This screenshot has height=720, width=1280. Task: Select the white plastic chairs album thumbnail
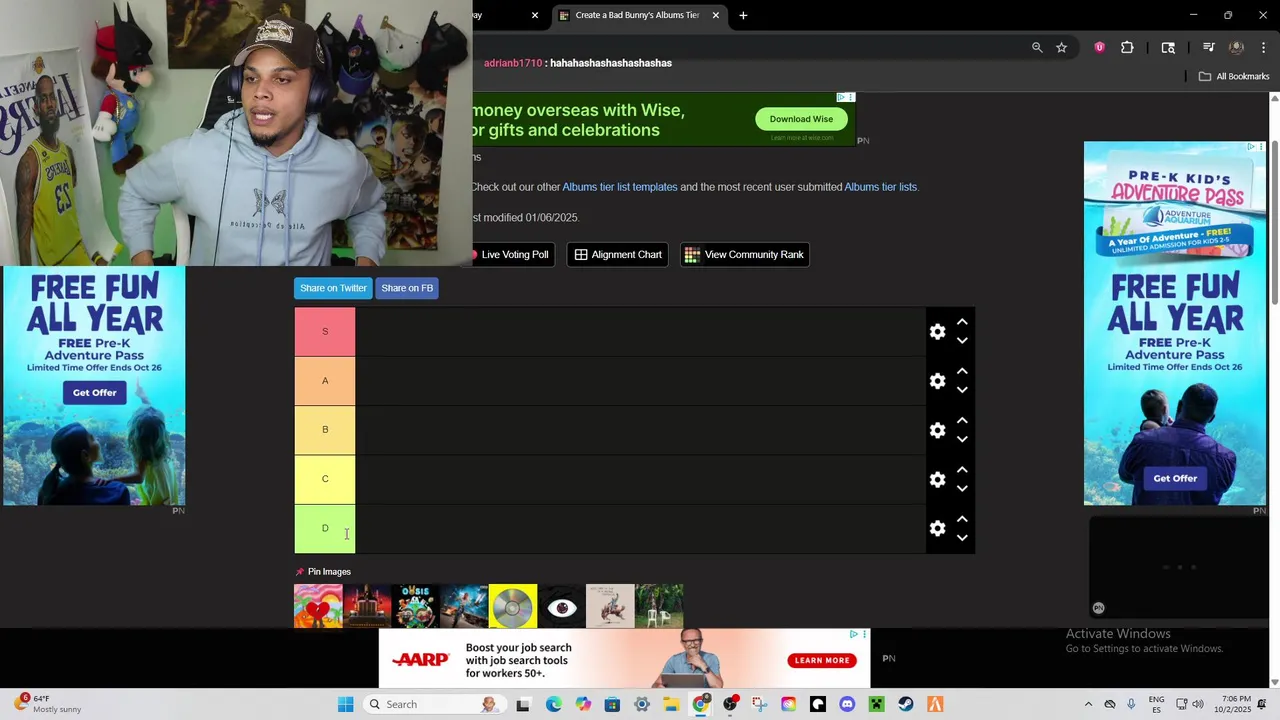(659, 606)
